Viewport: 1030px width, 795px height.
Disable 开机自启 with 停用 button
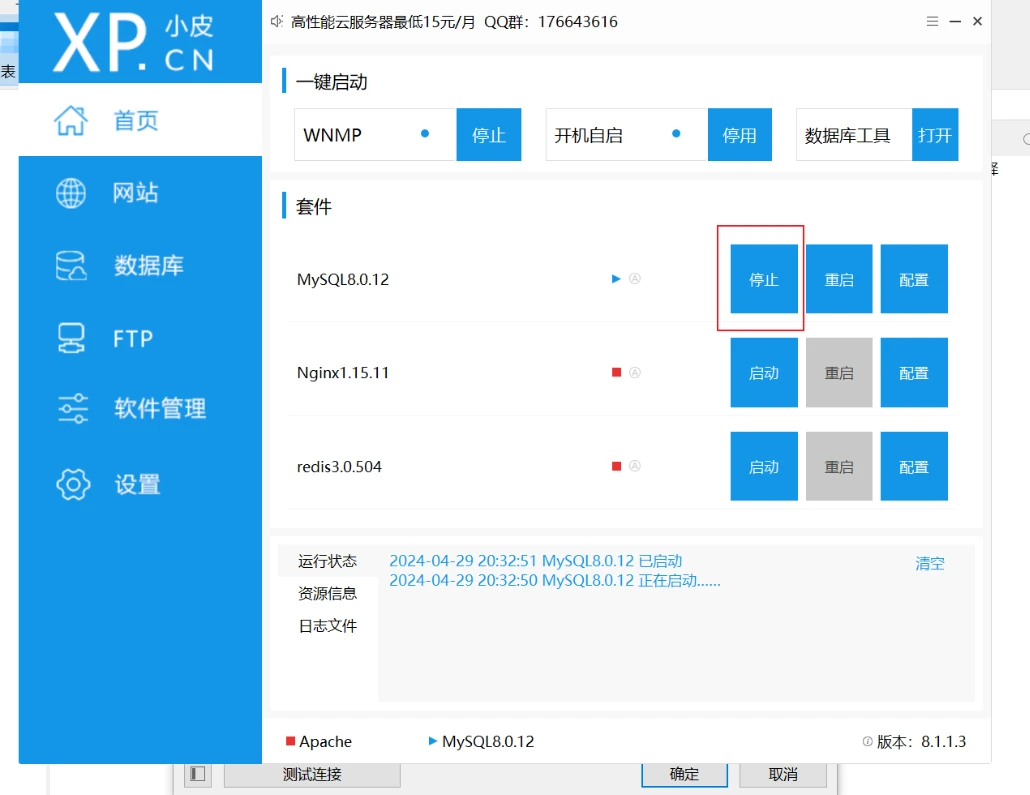pyautogui.click(x=740, y=135)
